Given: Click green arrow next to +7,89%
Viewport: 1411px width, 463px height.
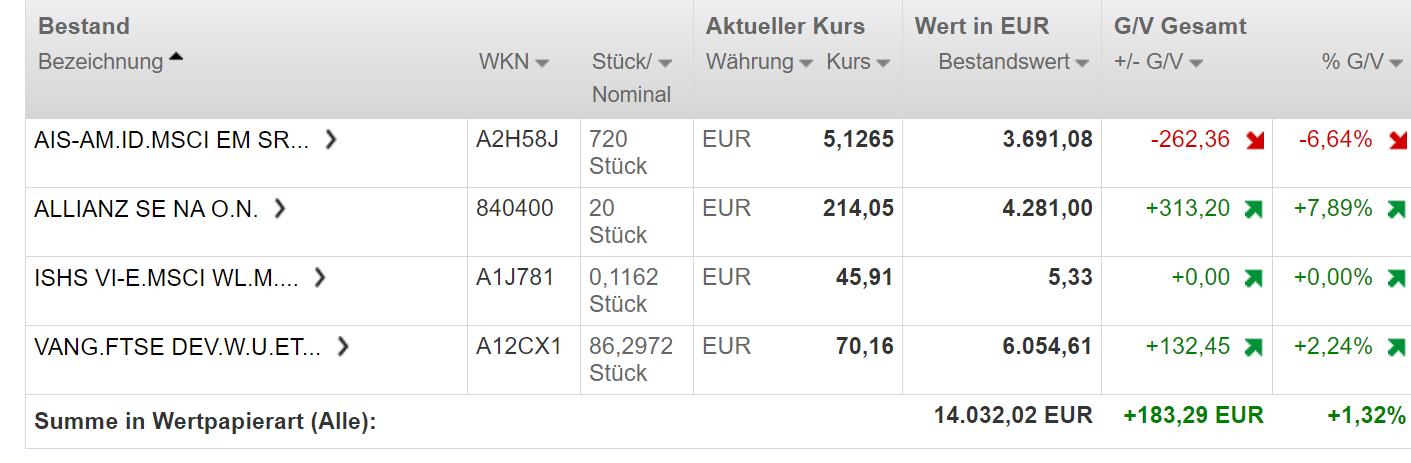Looking at the screenshot, I should click(x=1394, y=210).
